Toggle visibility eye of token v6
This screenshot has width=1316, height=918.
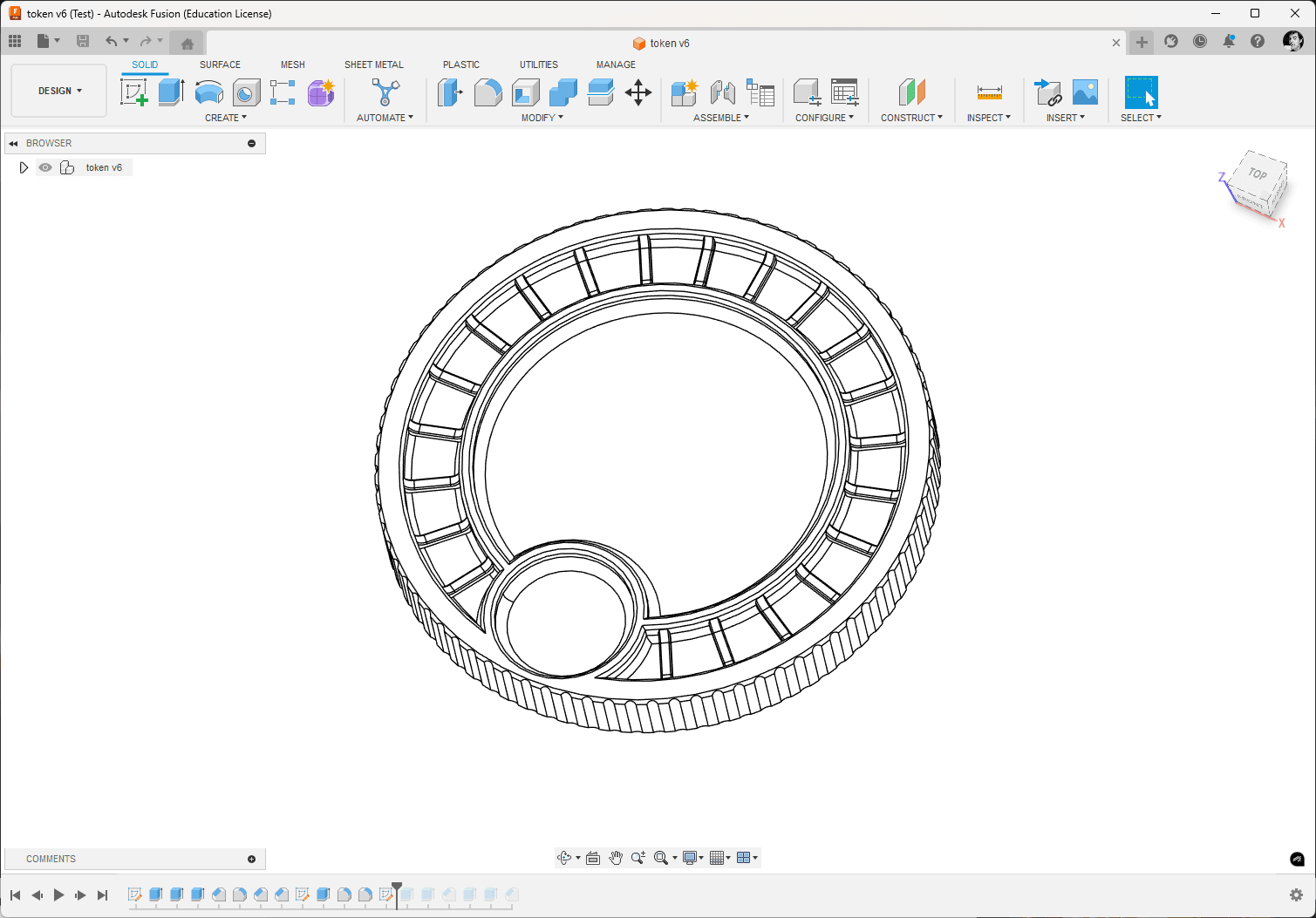click(x=45, y=167)
